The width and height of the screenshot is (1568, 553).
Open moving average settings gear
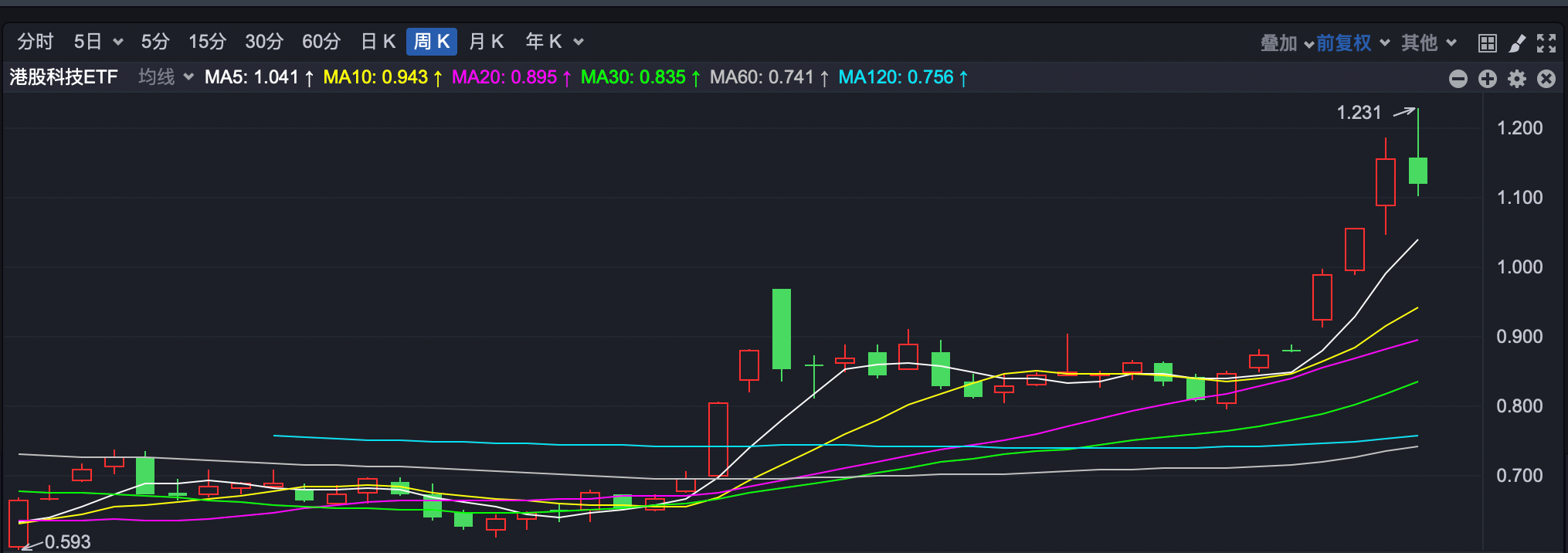pos(1517,79)
